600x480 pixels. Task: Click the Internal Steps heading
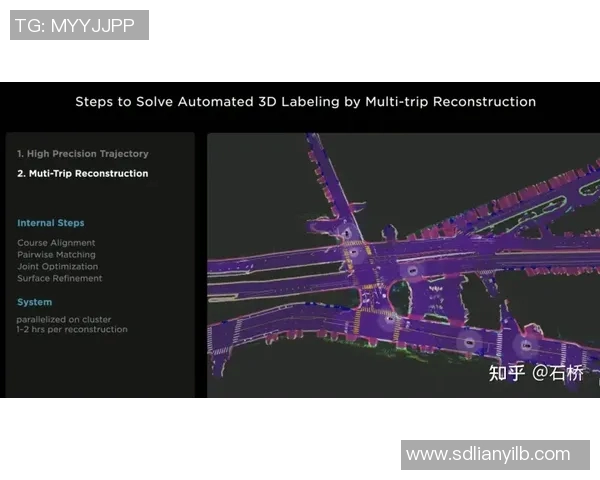[x=51, y=223]
